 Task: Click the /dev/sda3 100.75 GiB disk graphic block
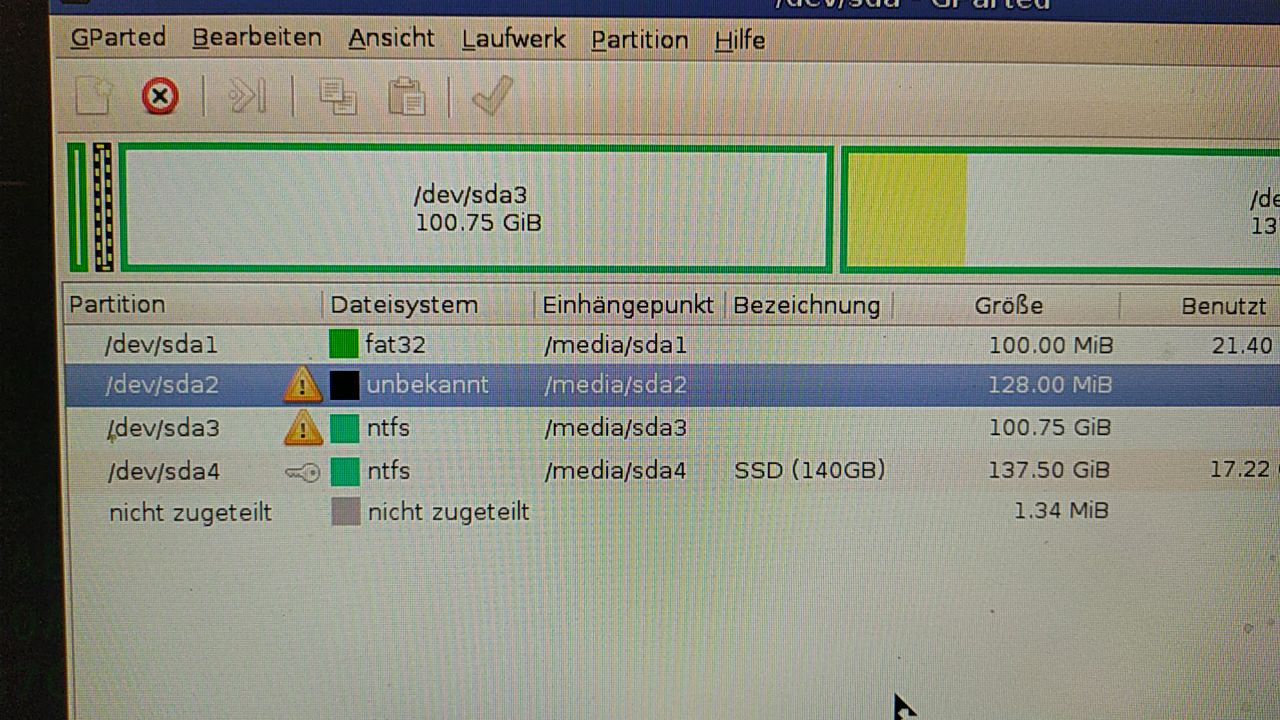477,208
